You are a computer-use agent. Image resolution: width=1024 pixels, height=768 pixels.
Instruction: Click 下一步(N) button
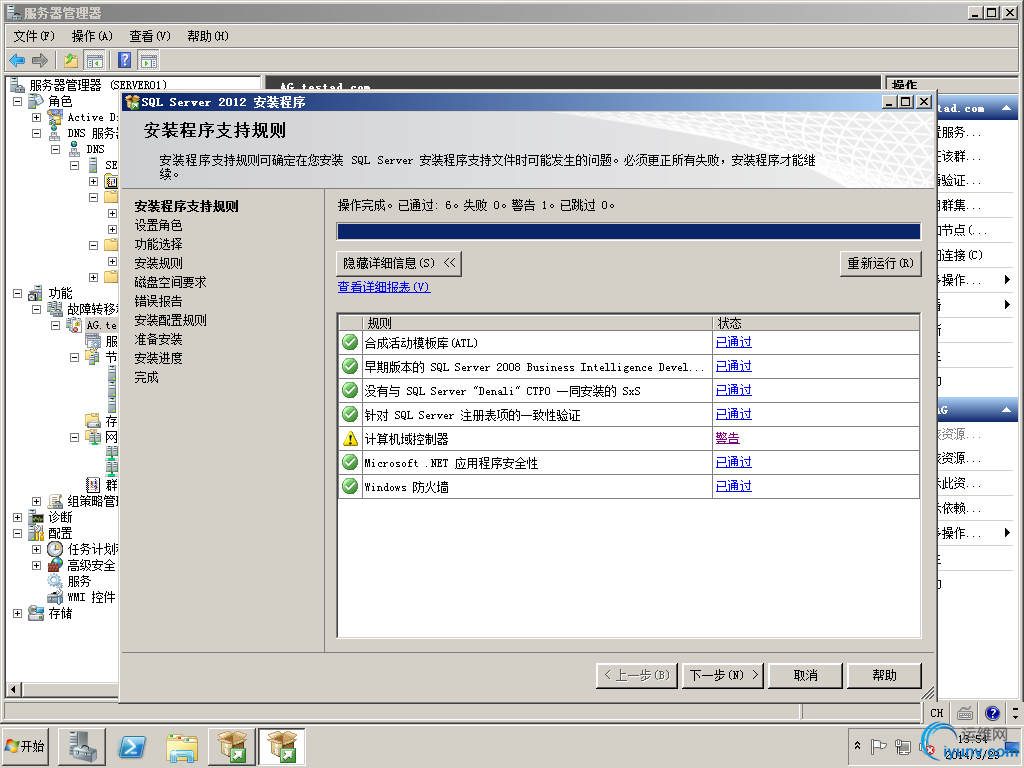pos(723,675)
